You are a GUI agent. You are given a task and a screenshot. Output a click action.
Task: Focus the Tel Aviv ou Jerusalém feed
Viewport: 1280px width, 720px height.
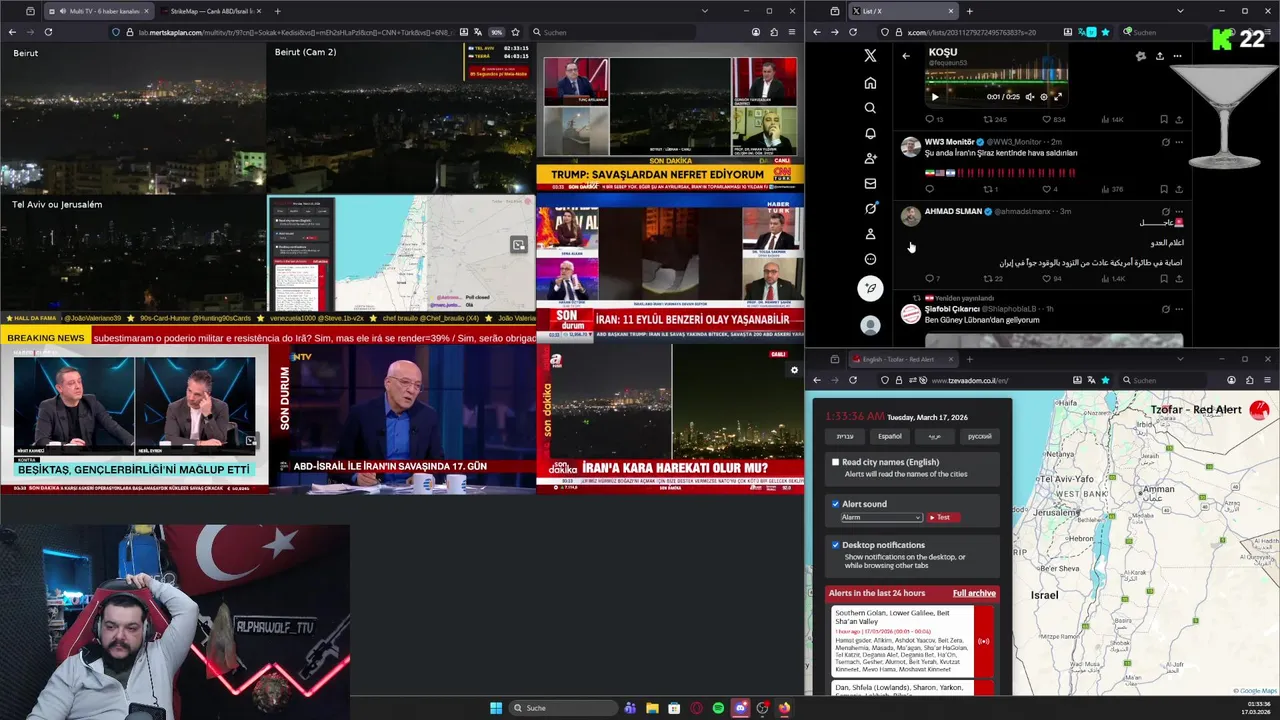click(133, 253)
